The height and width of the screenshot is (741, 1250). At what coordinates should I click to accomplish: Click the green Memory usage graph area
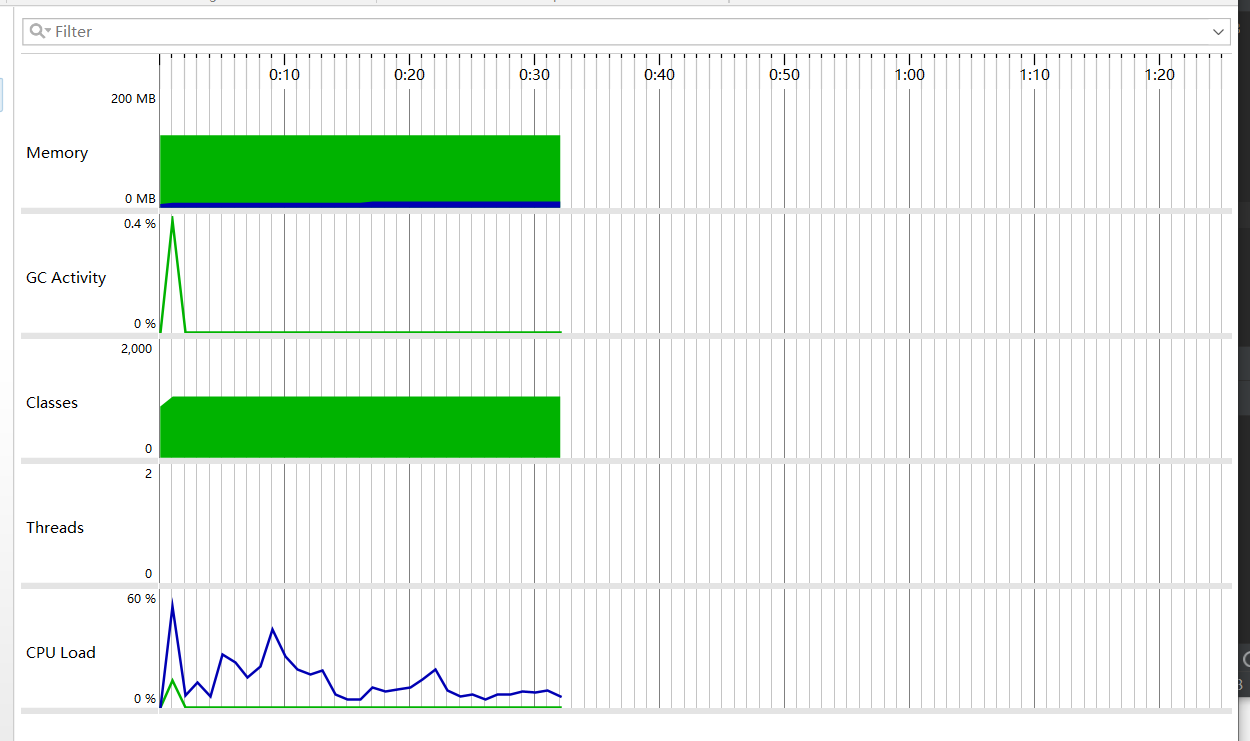[360, 168]
